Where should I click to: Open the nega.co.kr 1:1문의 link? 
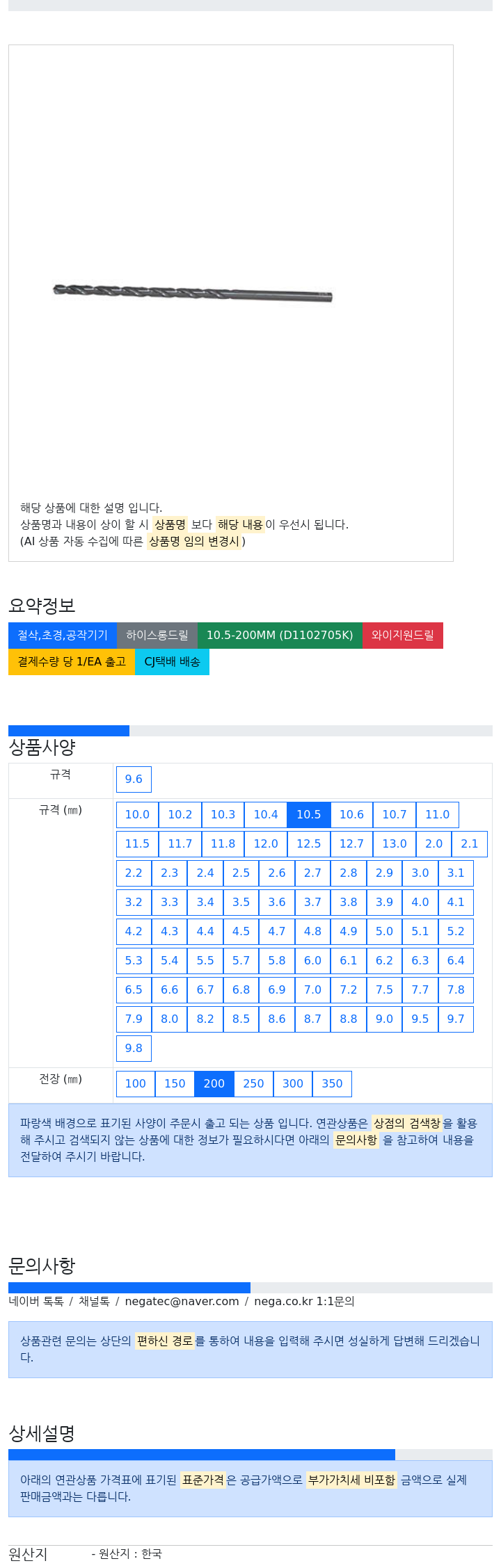coord(304,1301)
